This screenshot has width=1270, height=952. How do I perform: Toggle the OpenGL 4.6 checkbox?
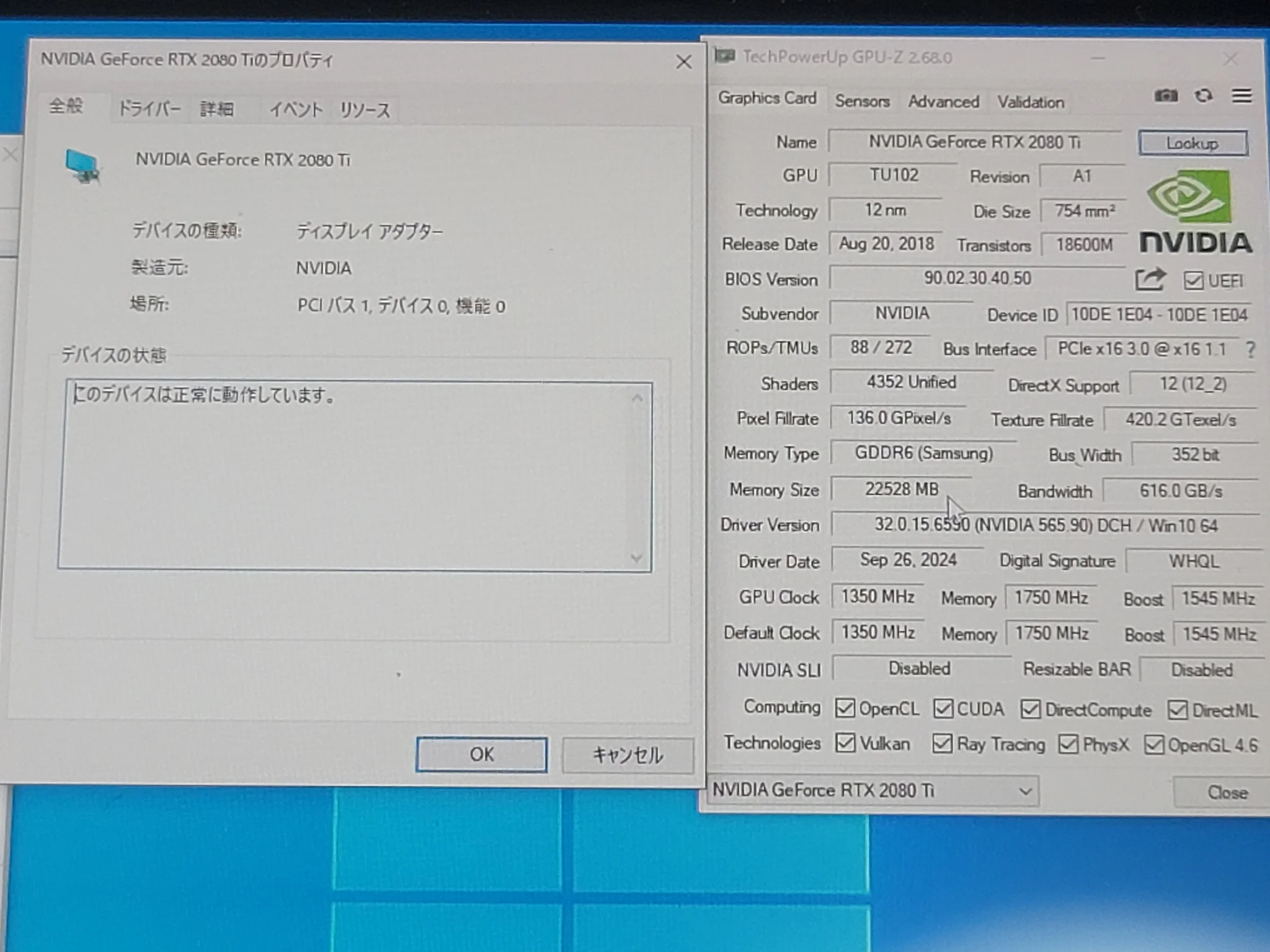(1153, 744)
